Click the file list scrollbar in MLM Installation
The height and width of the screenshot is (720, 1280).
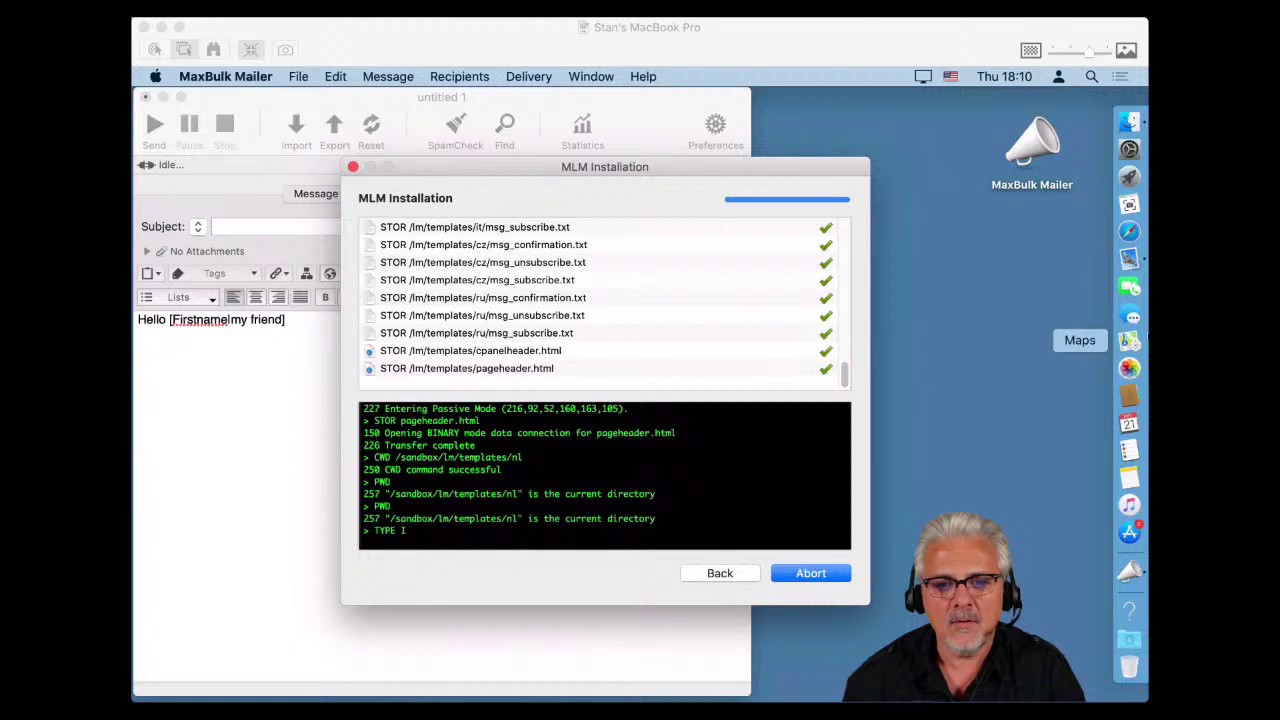point(845,374)
